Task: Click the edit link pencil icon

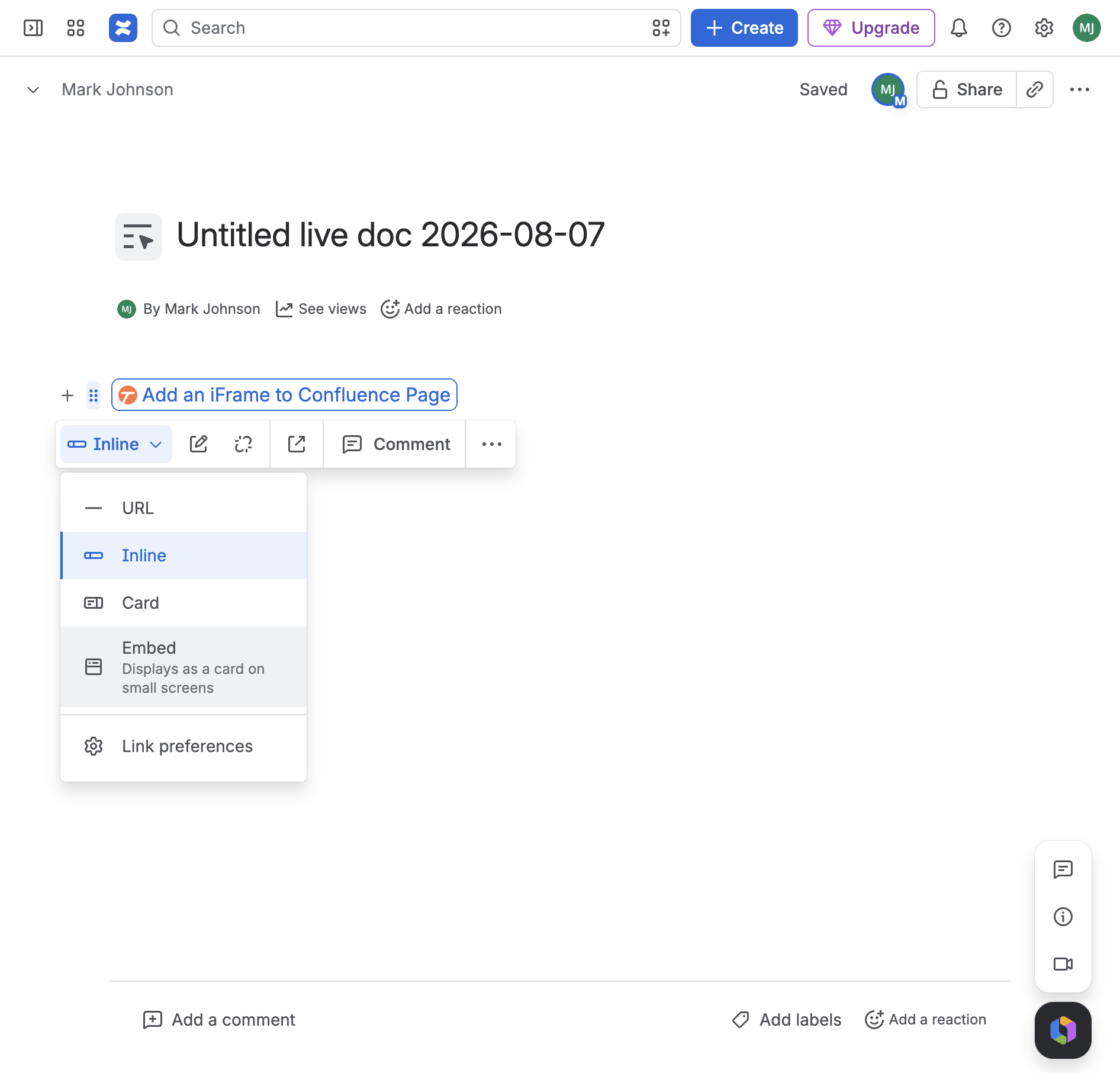Action: [x=198, y=444]
